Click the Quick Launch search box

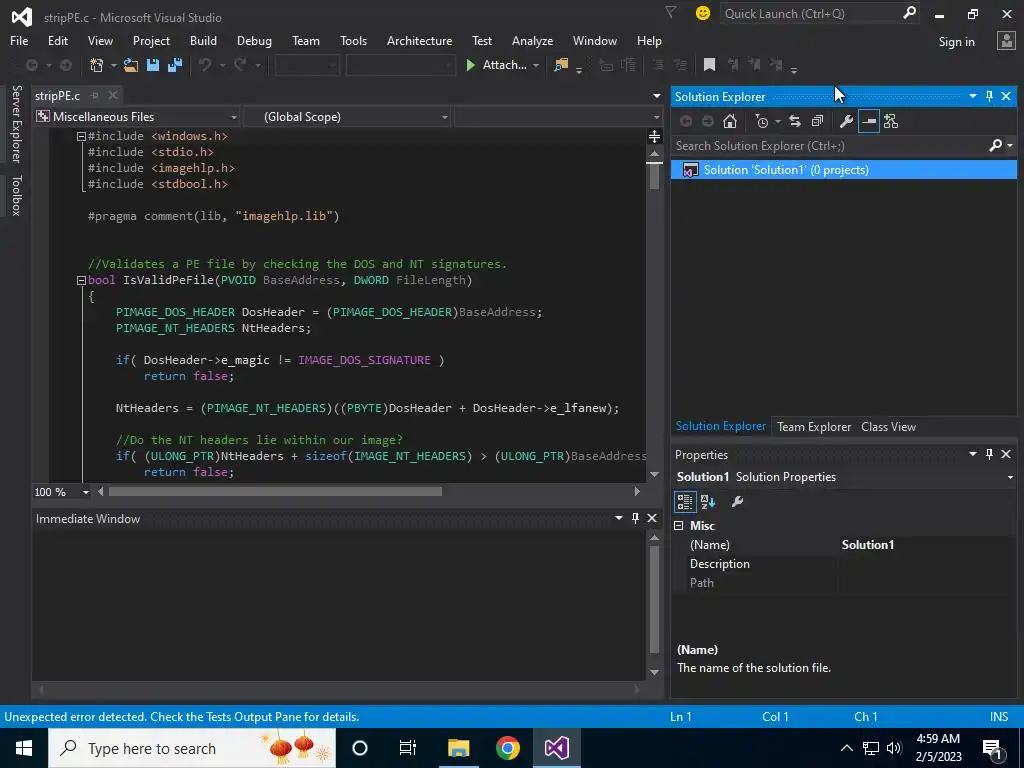pyautogui.click(x=810, y=14)
